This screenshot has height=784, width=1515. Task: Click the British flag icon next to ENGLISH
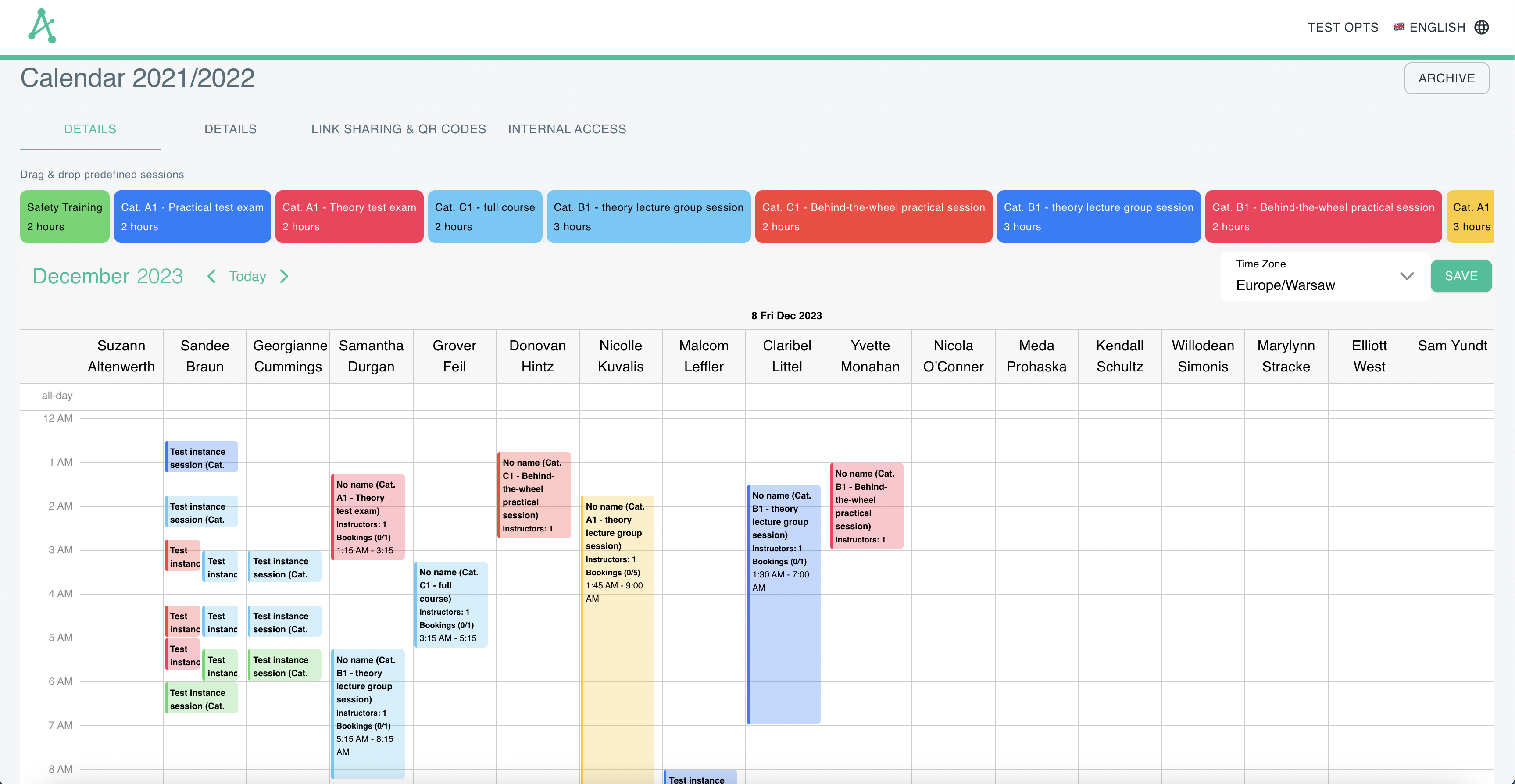1400,27
